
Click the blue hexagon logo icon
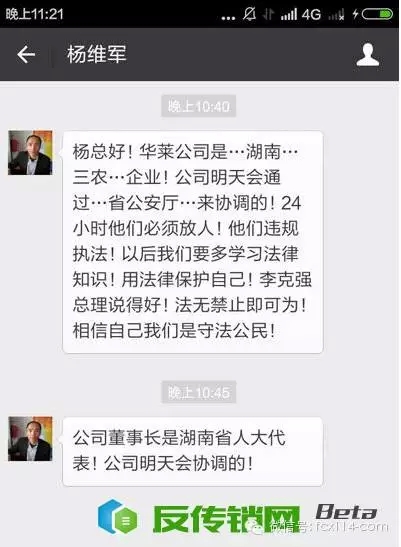click(117, 517)
